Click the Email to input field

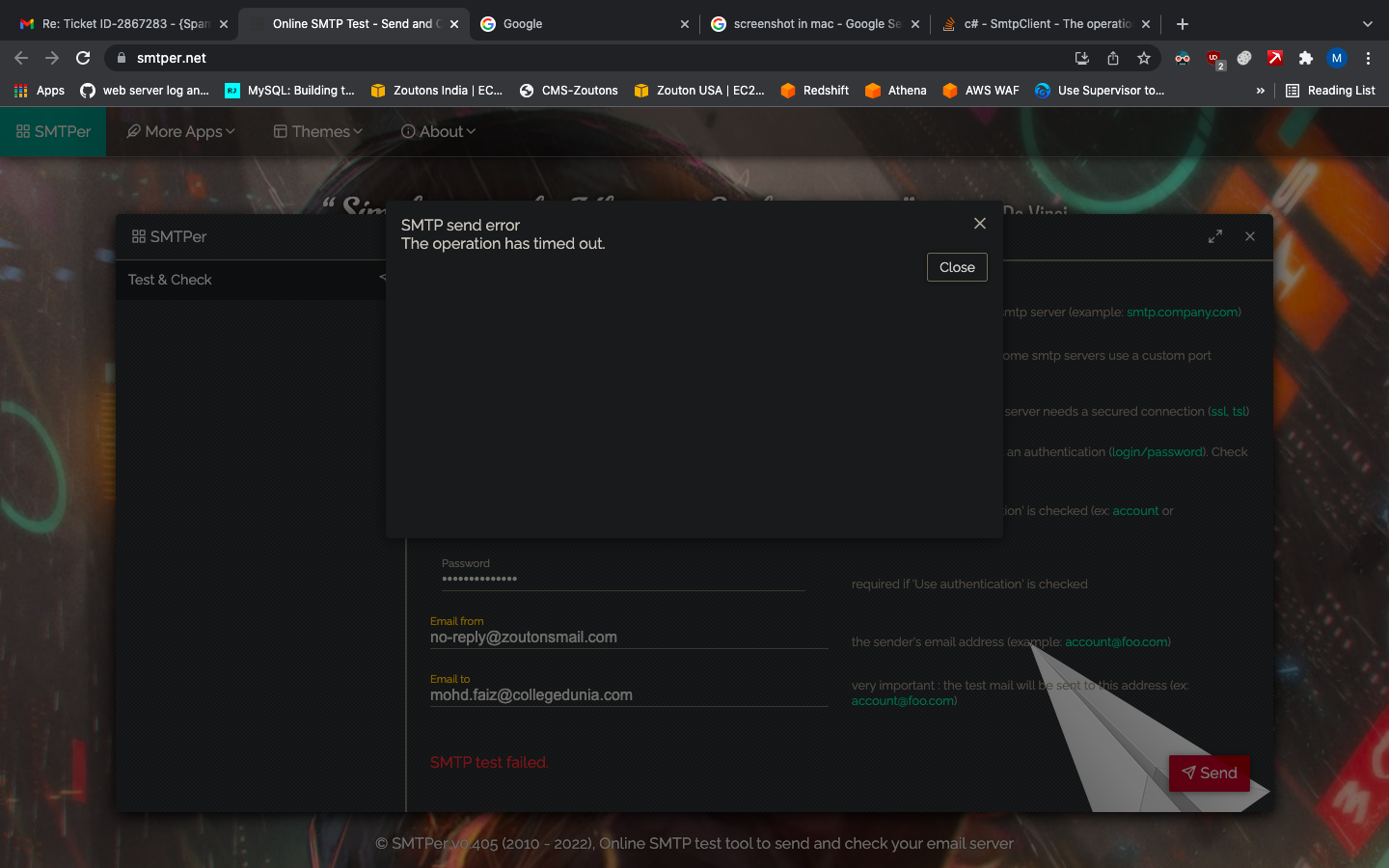(629, 695)
